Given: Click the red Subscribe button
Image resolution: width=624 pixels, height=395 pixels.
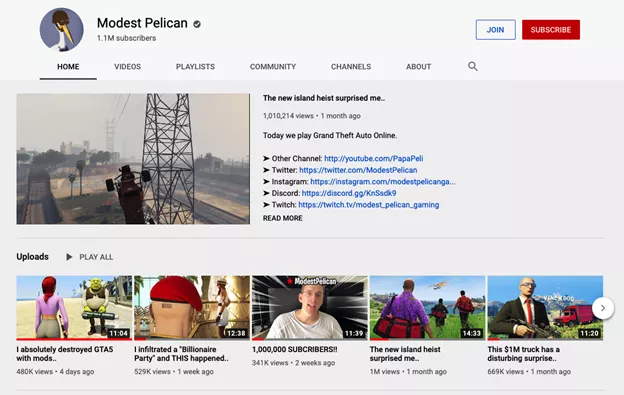Looking at the screenshot, I should point(551,30).
